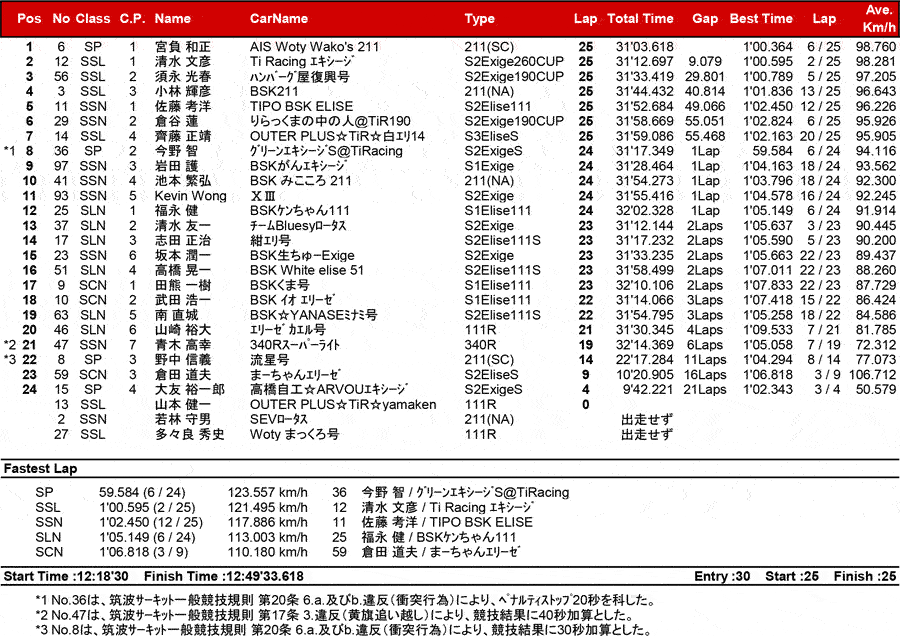Click car name 流星号

click(269, 360)
